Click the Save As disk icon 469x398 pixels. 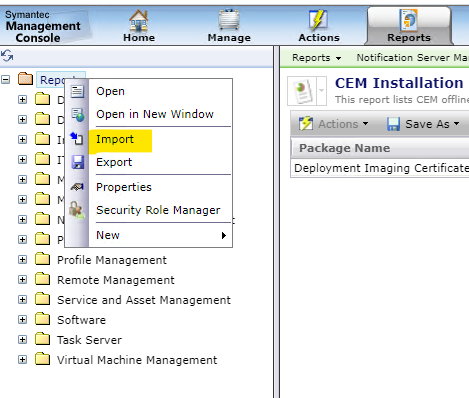(x=393, y=124)
